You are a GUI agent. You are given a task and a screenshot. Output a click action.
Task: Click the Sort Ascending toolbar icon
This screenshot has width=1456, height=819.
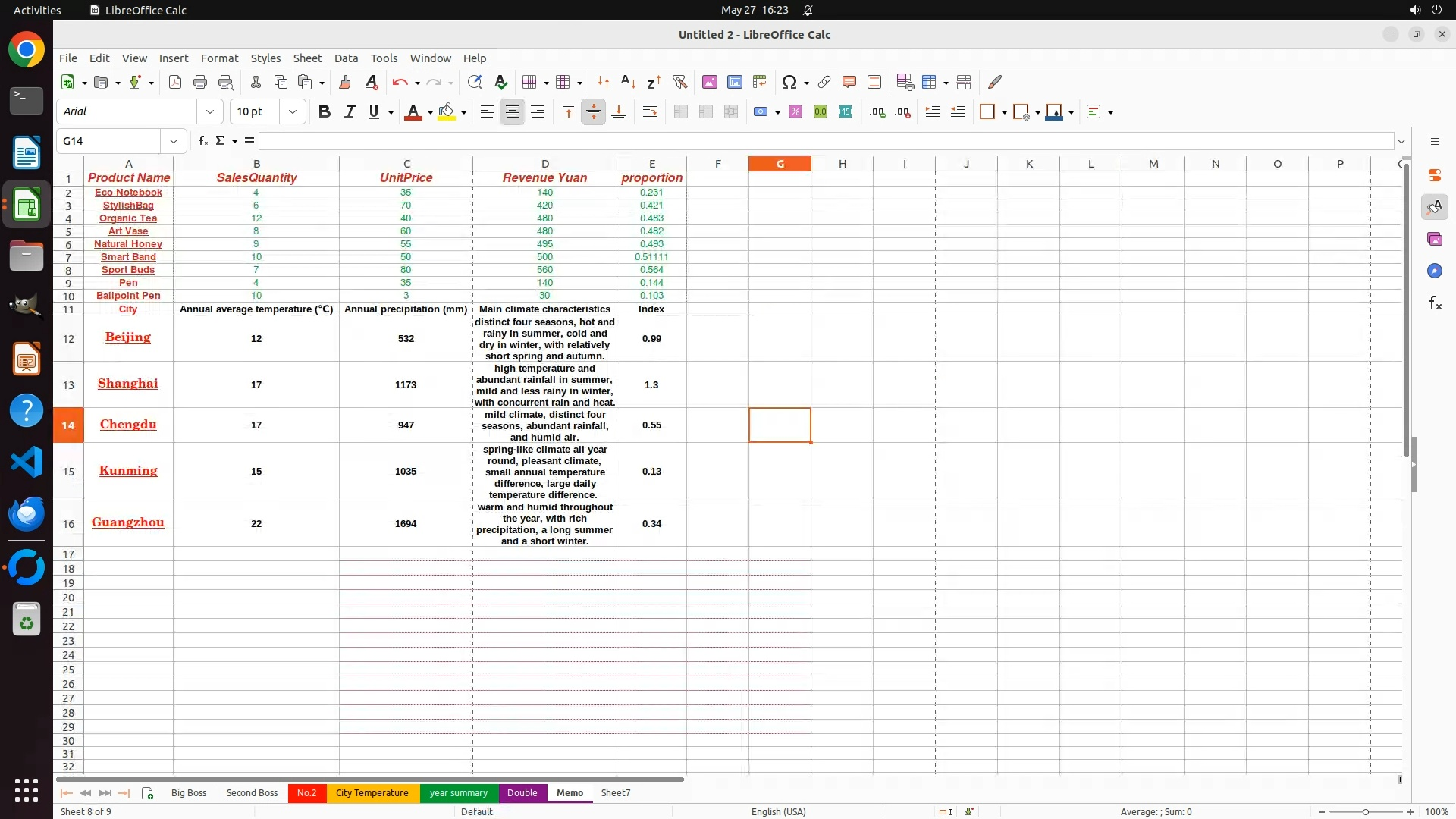click(x=628, y=82)
